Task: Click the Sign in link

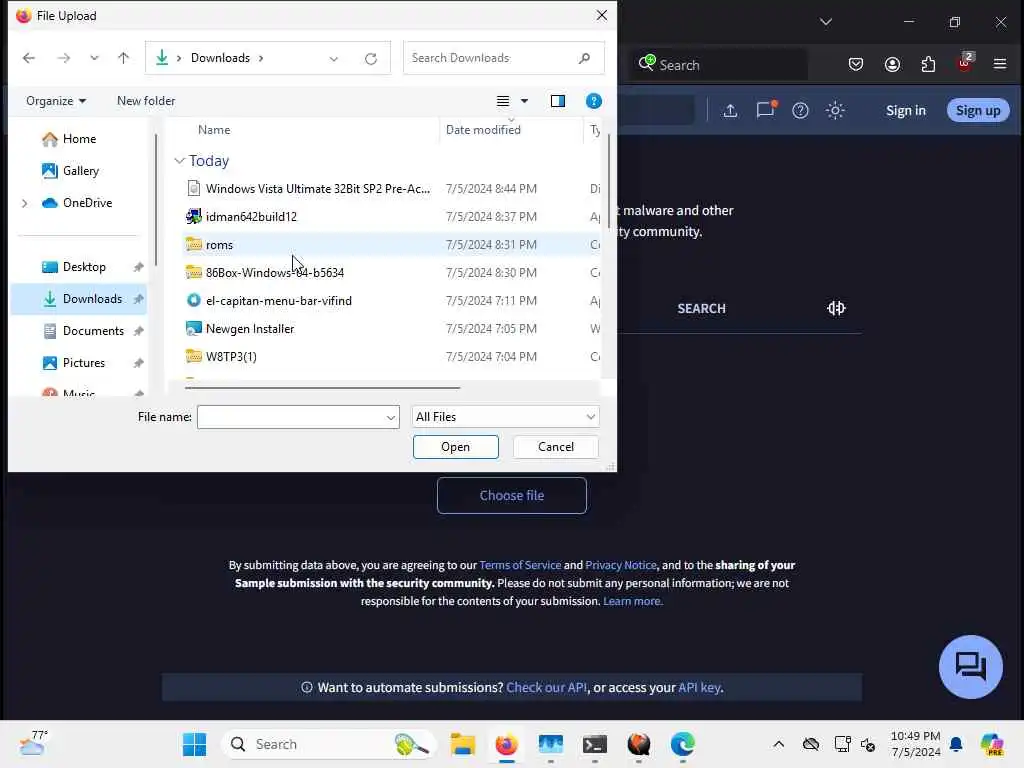Action: [905, 110]
